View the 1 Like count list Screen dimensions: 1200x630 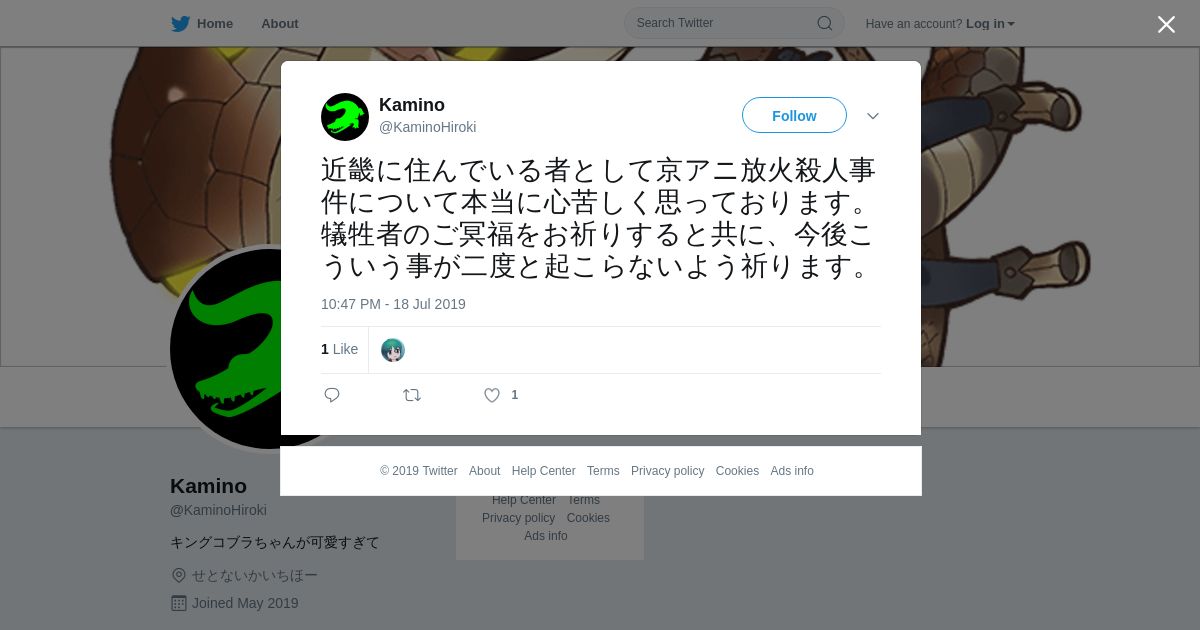point(339,349)
